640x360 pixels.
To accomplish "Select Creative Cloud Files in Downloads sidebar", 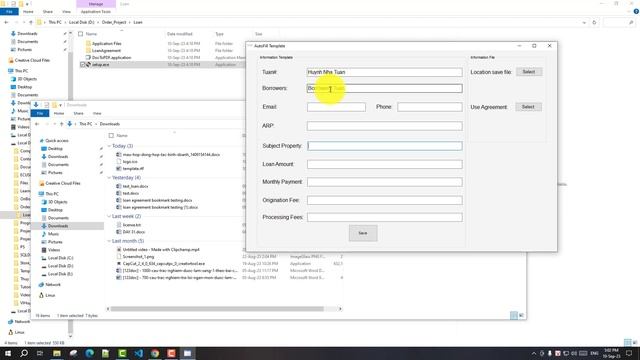I will point(62,184).
